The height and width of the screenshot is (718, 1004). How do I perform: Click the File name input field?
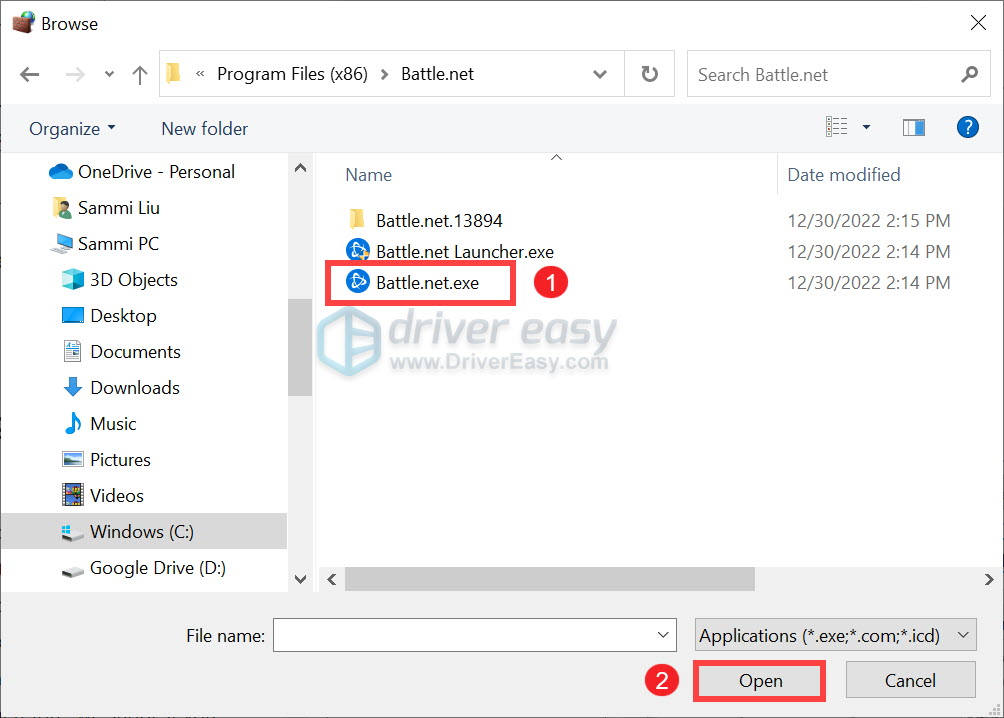(x=474, y=635)
